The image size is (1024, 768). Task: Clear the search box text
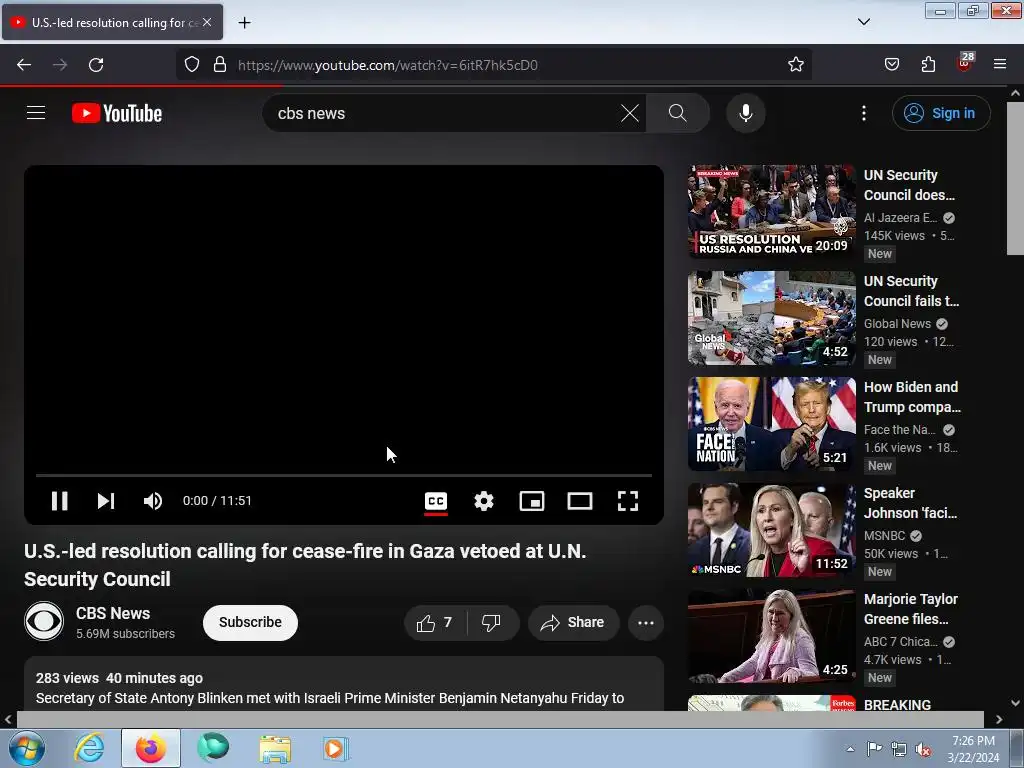630,113
